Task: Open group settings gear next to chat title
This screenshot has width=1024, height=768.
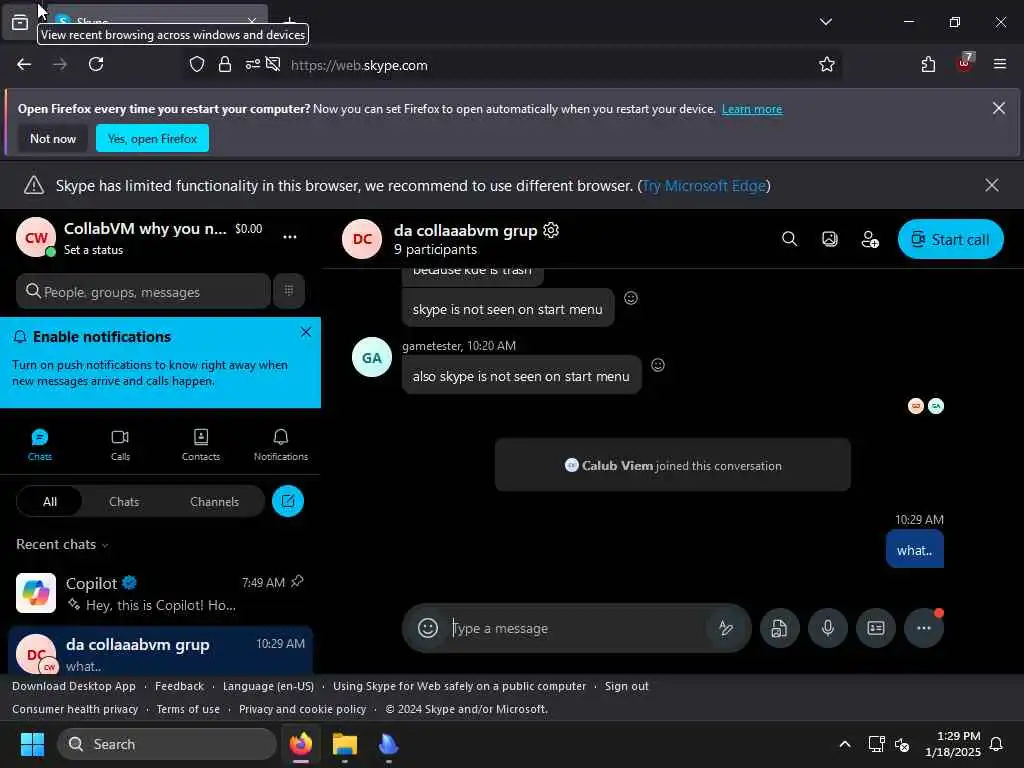Action: point(551,231)
